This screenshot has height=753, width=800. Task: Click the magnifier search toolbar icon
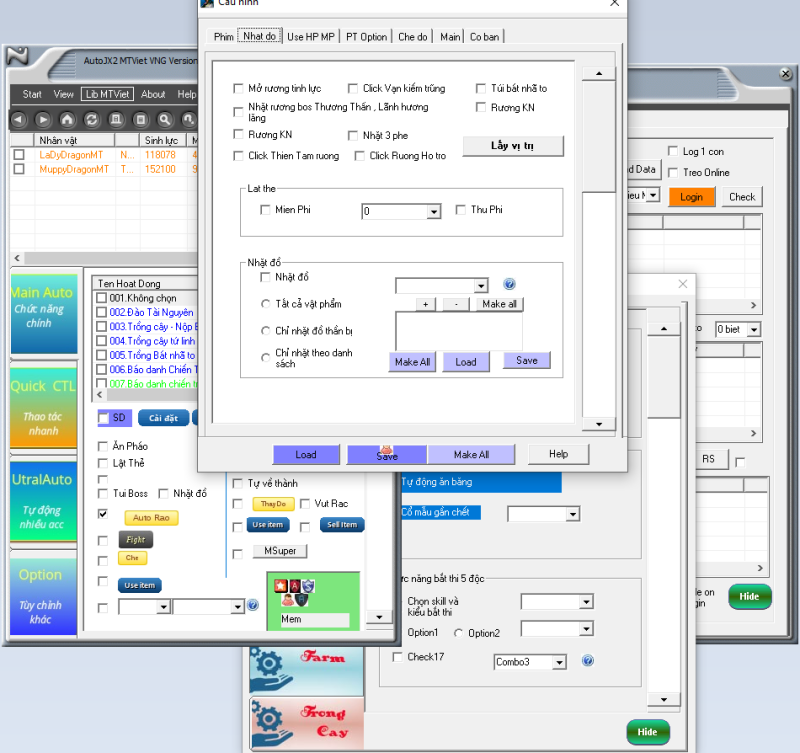click(x=164, y=120)
